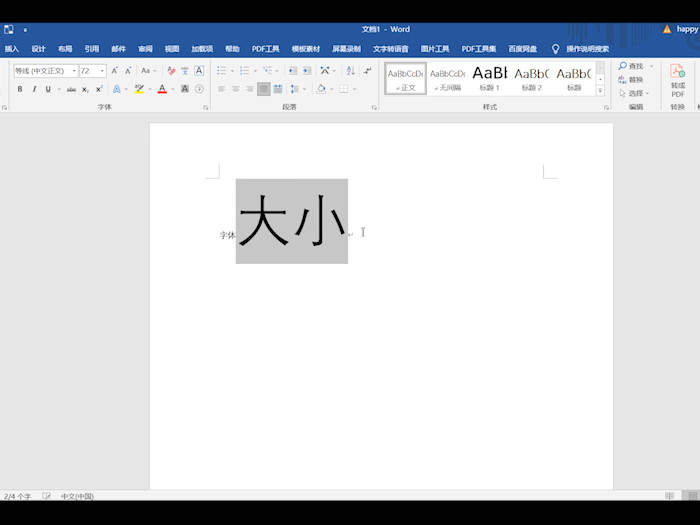Image resolution: width=700 pixels, height=525 pixels.
Task: Toggle bold formatting
Action: [20, 89]
